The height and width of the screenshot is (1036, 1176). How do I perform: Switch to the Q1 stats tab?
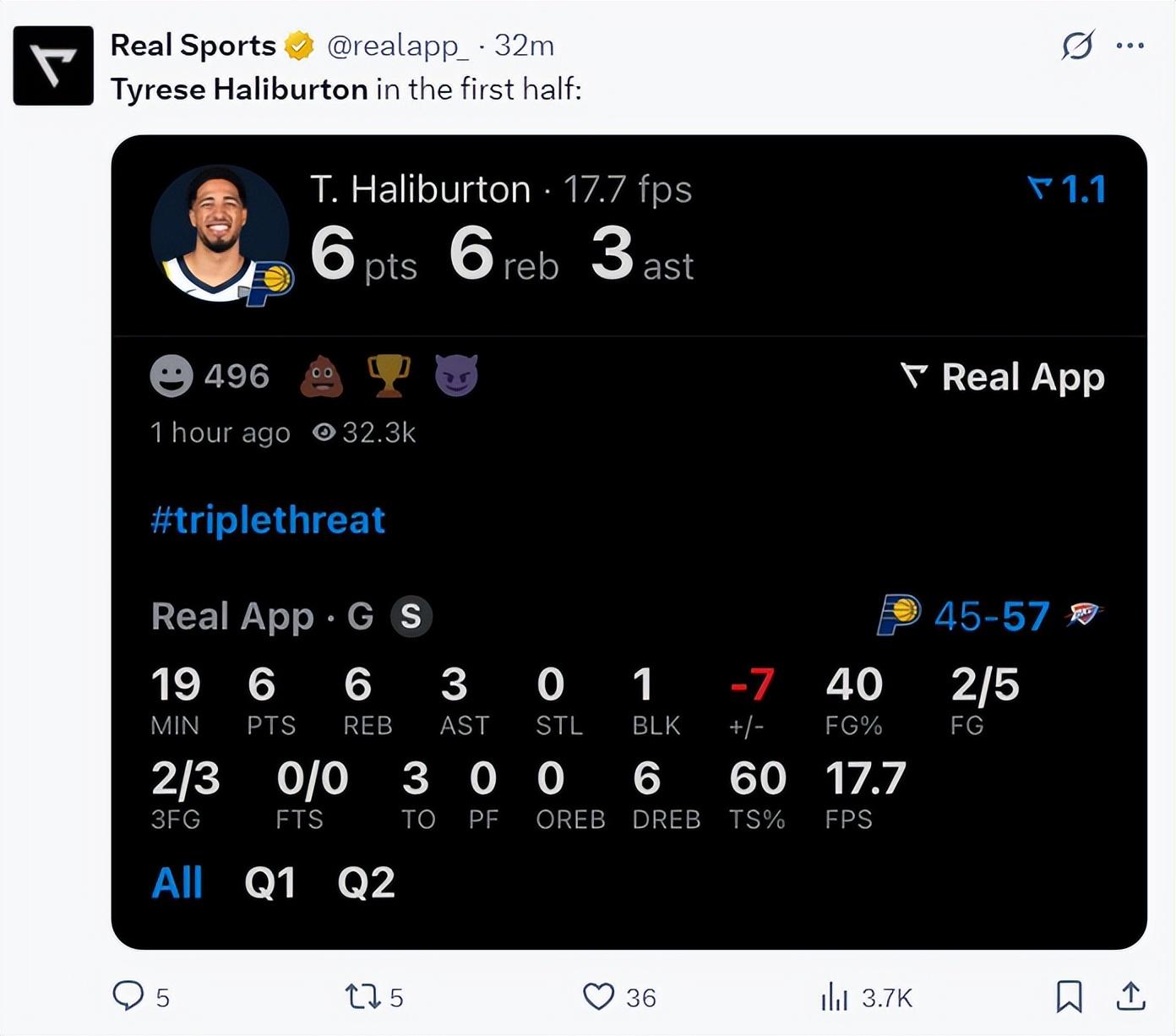coord(269,883)
